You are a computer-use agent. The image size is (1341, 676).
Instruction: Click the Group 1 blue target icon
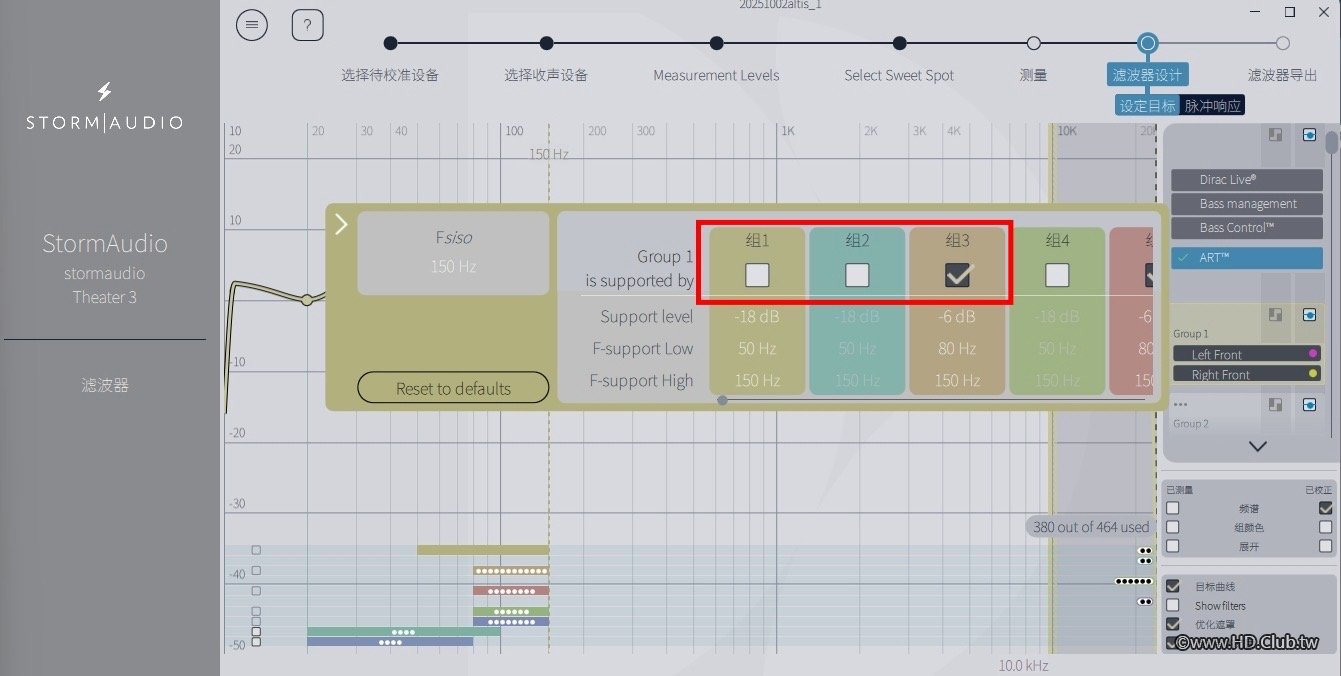click(x=1309, y=315)
